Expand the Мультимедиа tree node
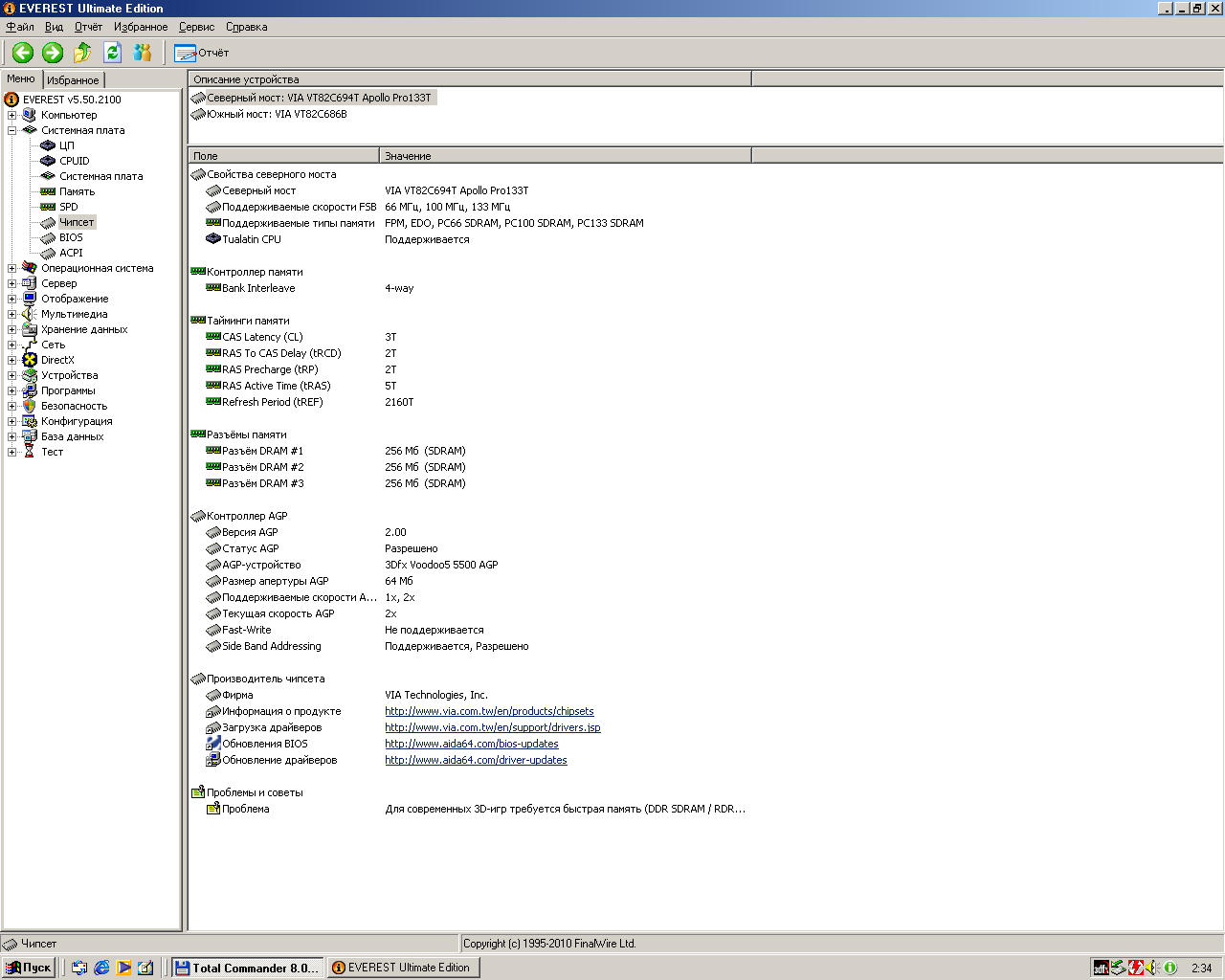1225x980 pixels. click(x=11, y=314)
